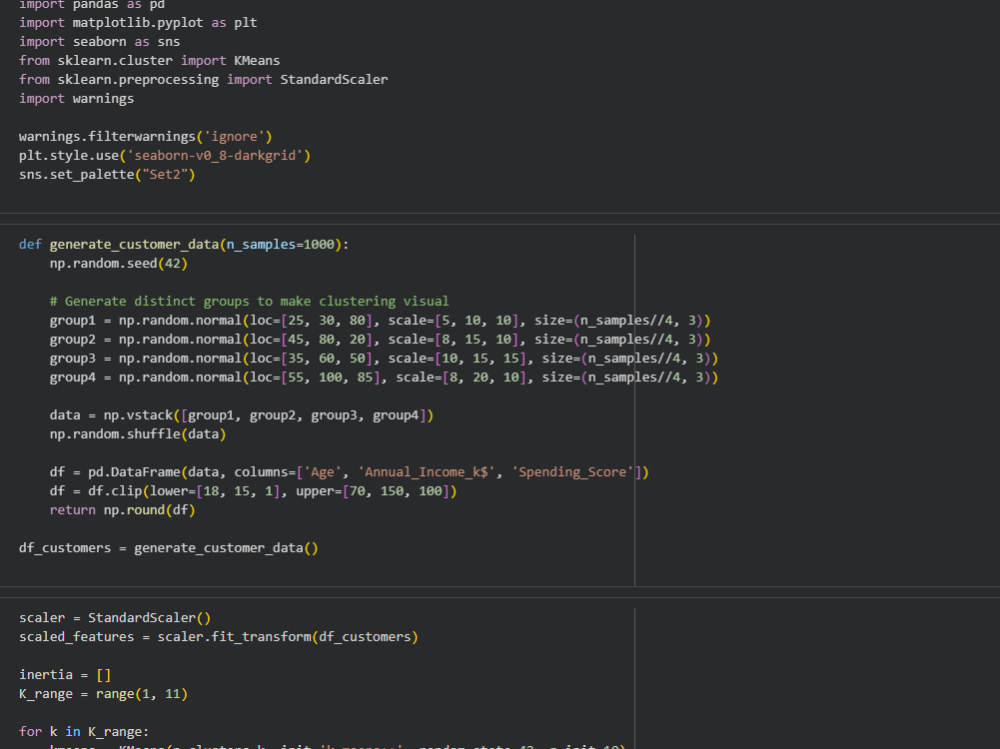1000x749 pixels.
Task: Click the 'inertia = []' line
Action: pyautogui.click(x=65, y=675)
